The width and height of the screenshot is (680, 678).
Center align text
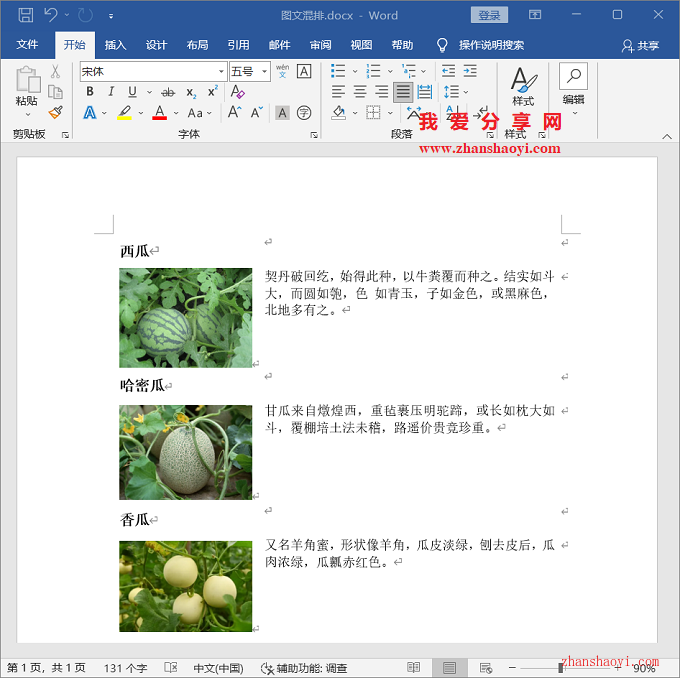tap(360, 92)
